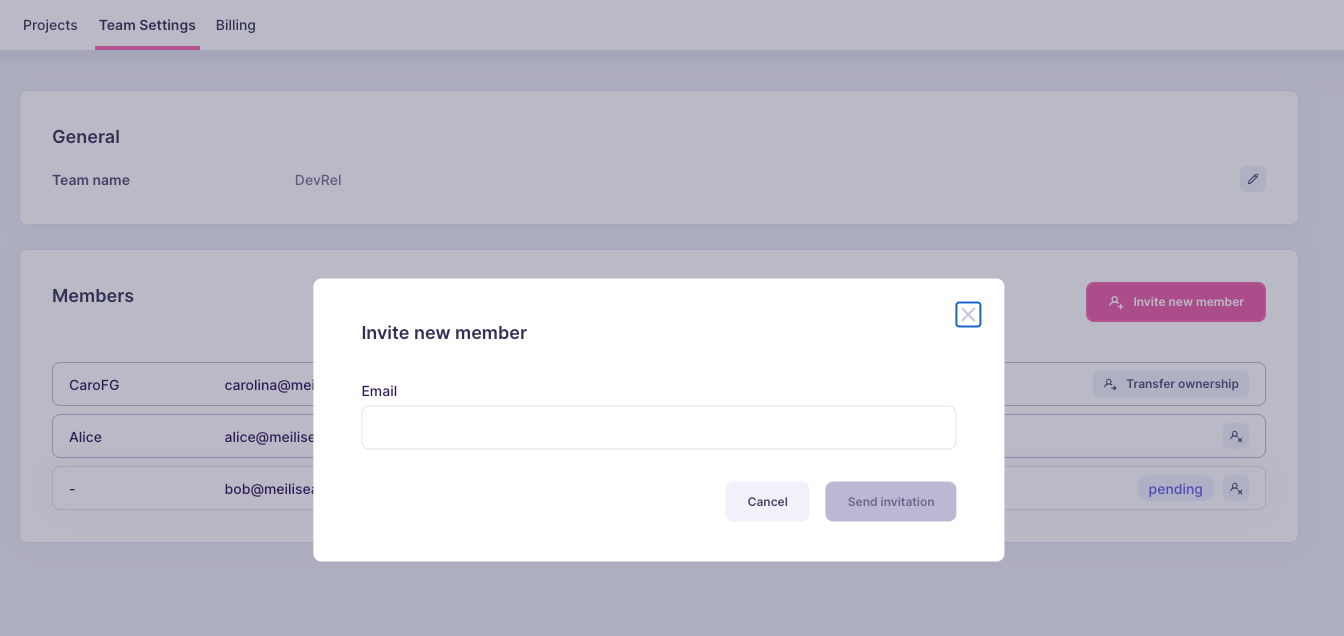
Task: Click the Send invitation button
Action: click(891, 502)
